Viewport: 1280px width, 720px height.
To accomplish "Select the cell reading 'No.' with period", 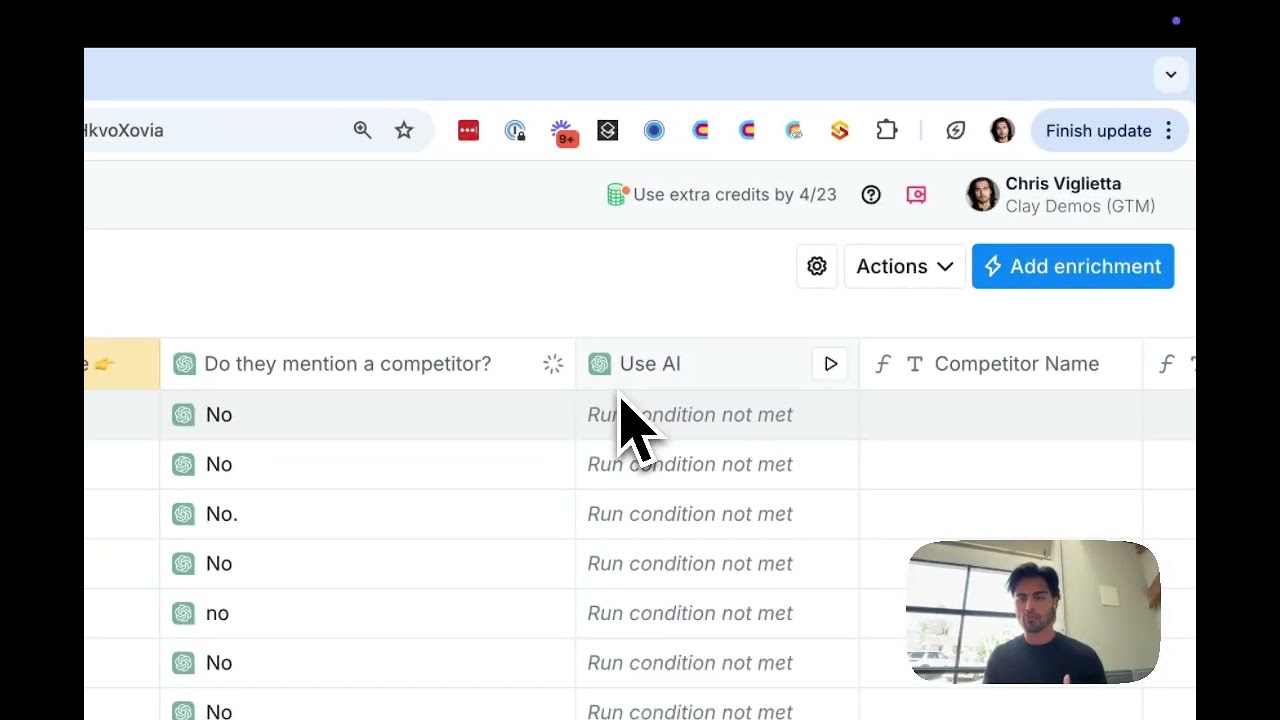I will tap(367, 514).
